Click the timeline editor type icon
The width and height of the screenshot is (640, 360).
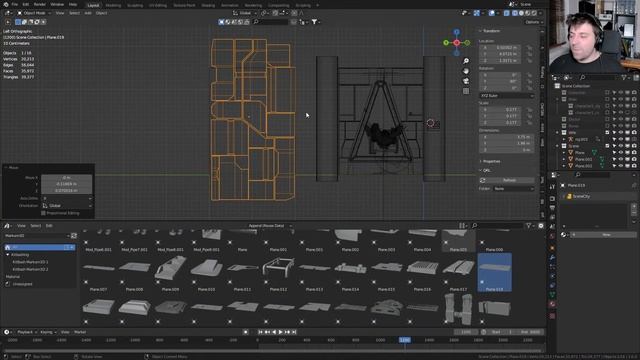pos(7,332)
